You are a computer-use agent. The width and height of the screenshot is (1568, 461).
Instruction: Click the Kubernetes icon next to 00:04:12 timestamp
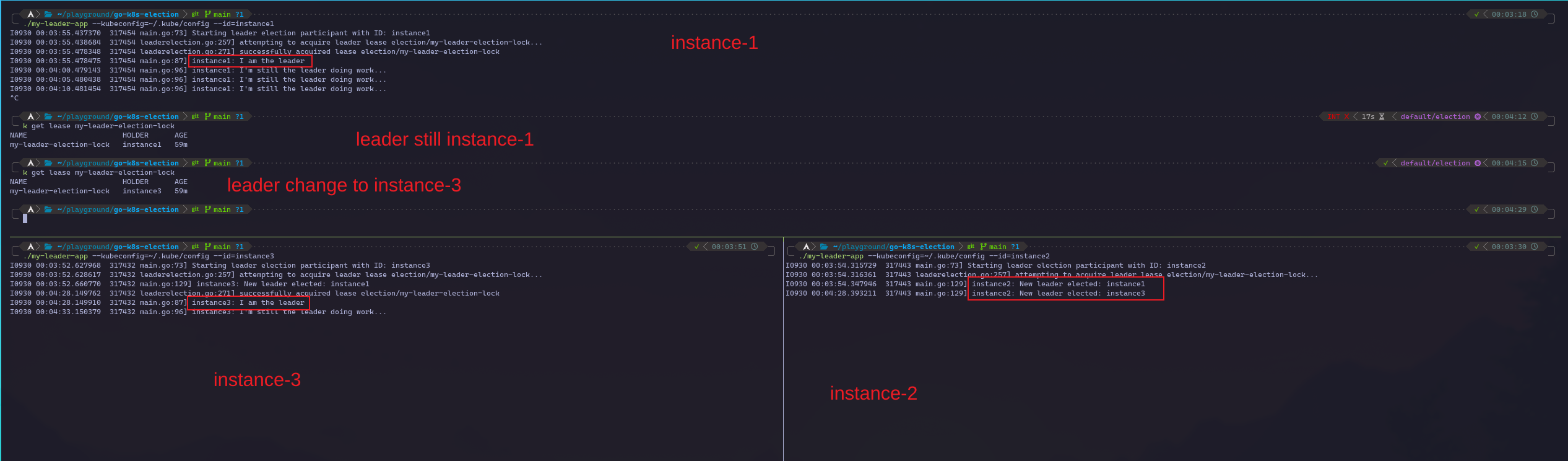pyautogui.click(x=1478, y=116)
